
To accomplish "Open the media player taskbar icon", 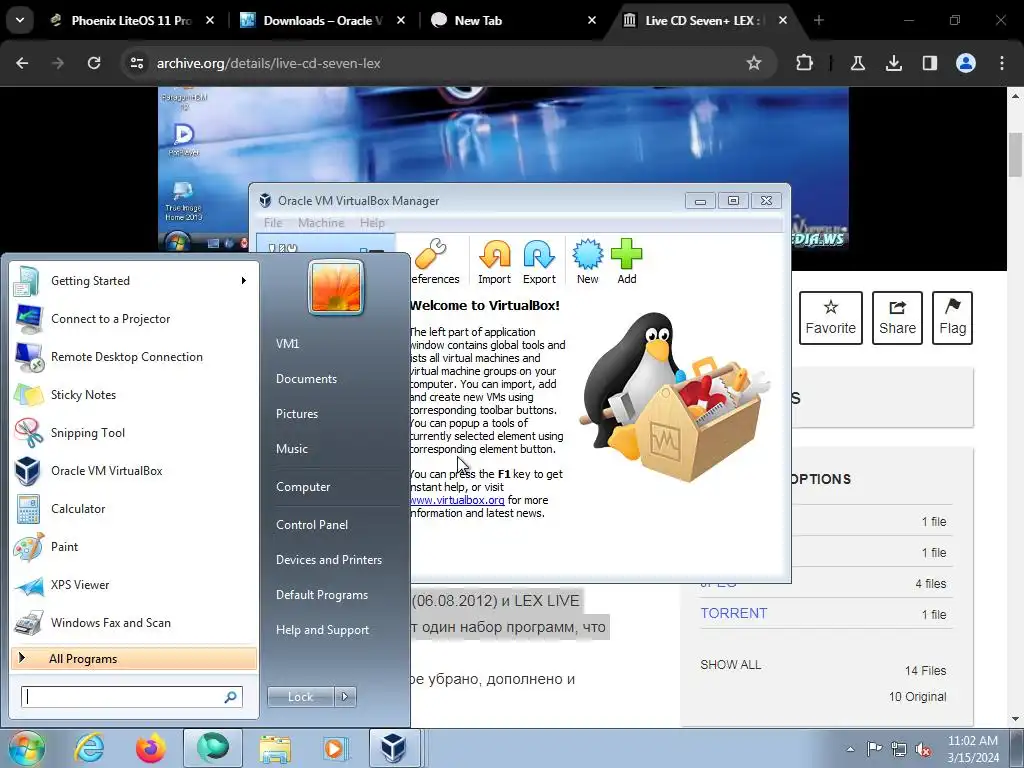I will pyautogui.click(x=336, y=748).
